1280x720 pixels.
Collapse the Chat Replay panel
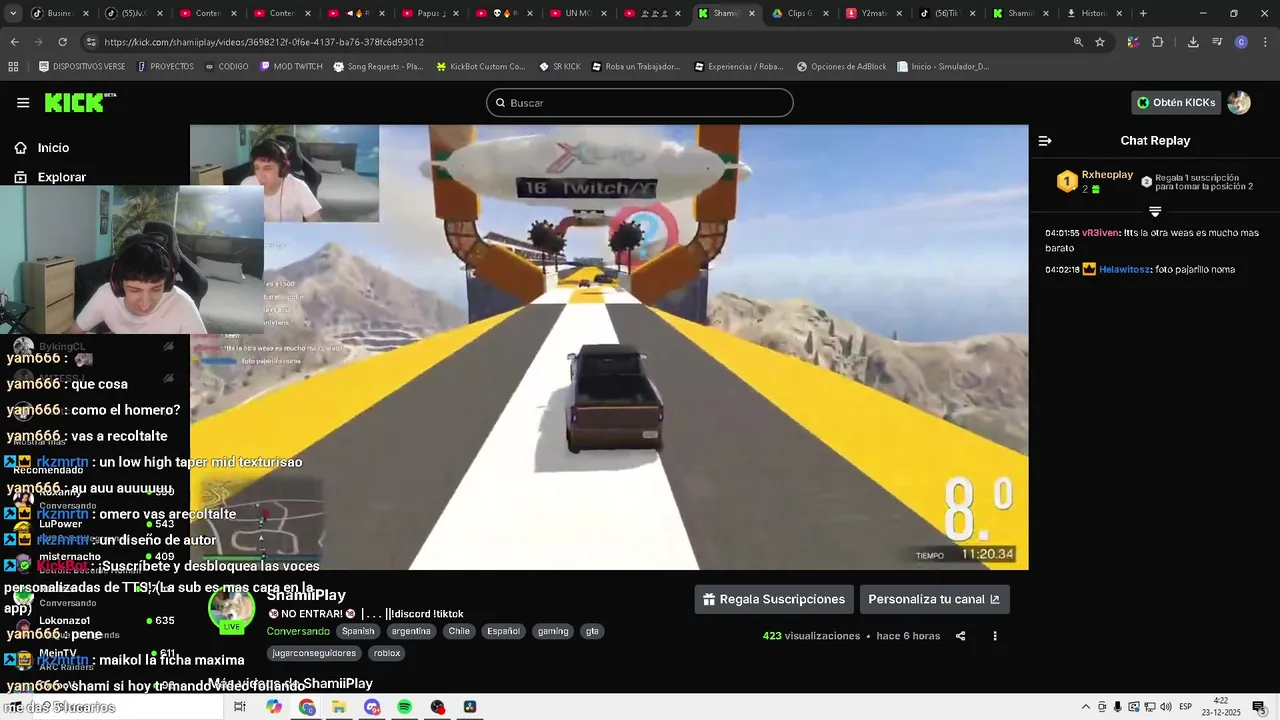(x=1045, y=141)
